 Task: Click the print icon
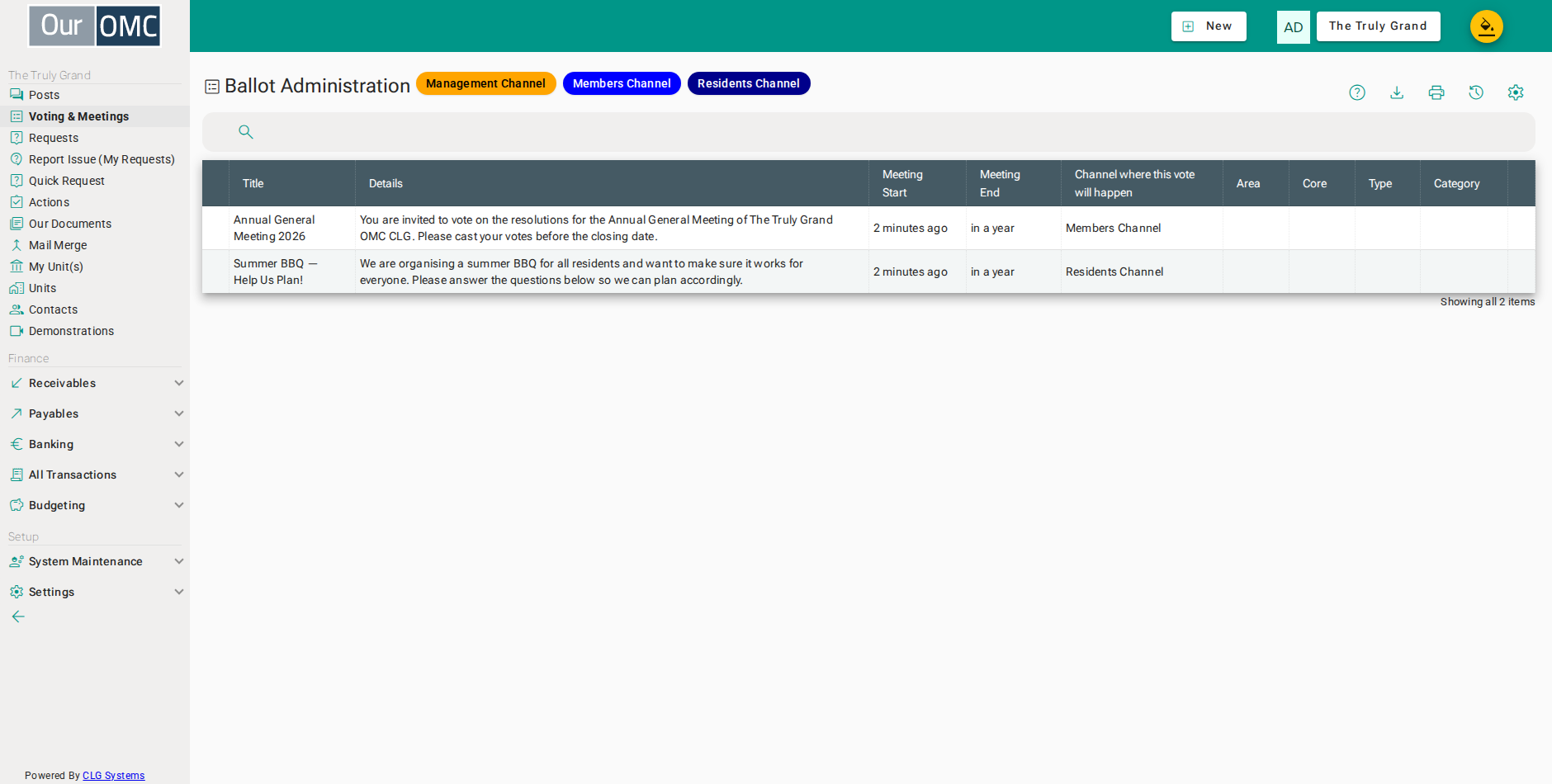tap(1436, 92)
